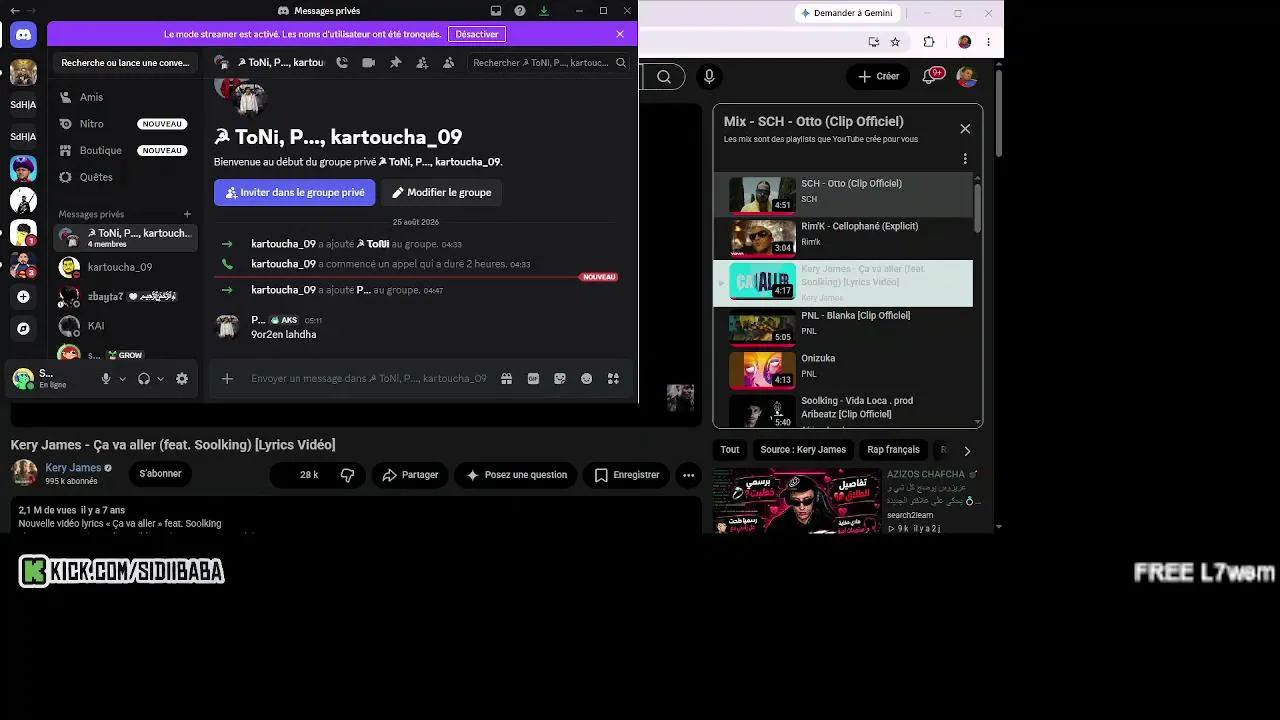
Task: Open Amis in Discord sidebar
Action: pos(124,97)
